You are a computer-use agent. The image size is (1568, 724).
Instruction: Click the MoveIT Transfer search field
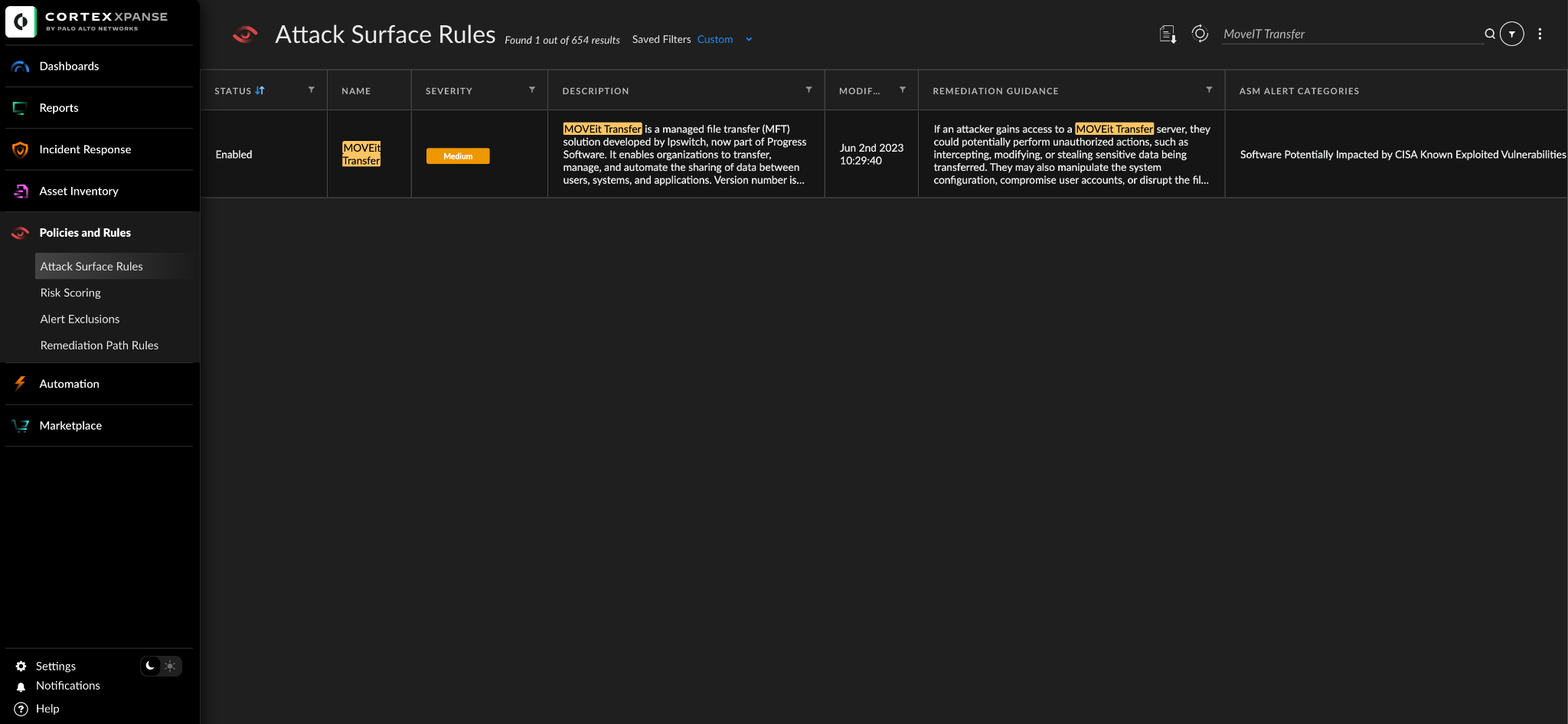[1352, 34]
